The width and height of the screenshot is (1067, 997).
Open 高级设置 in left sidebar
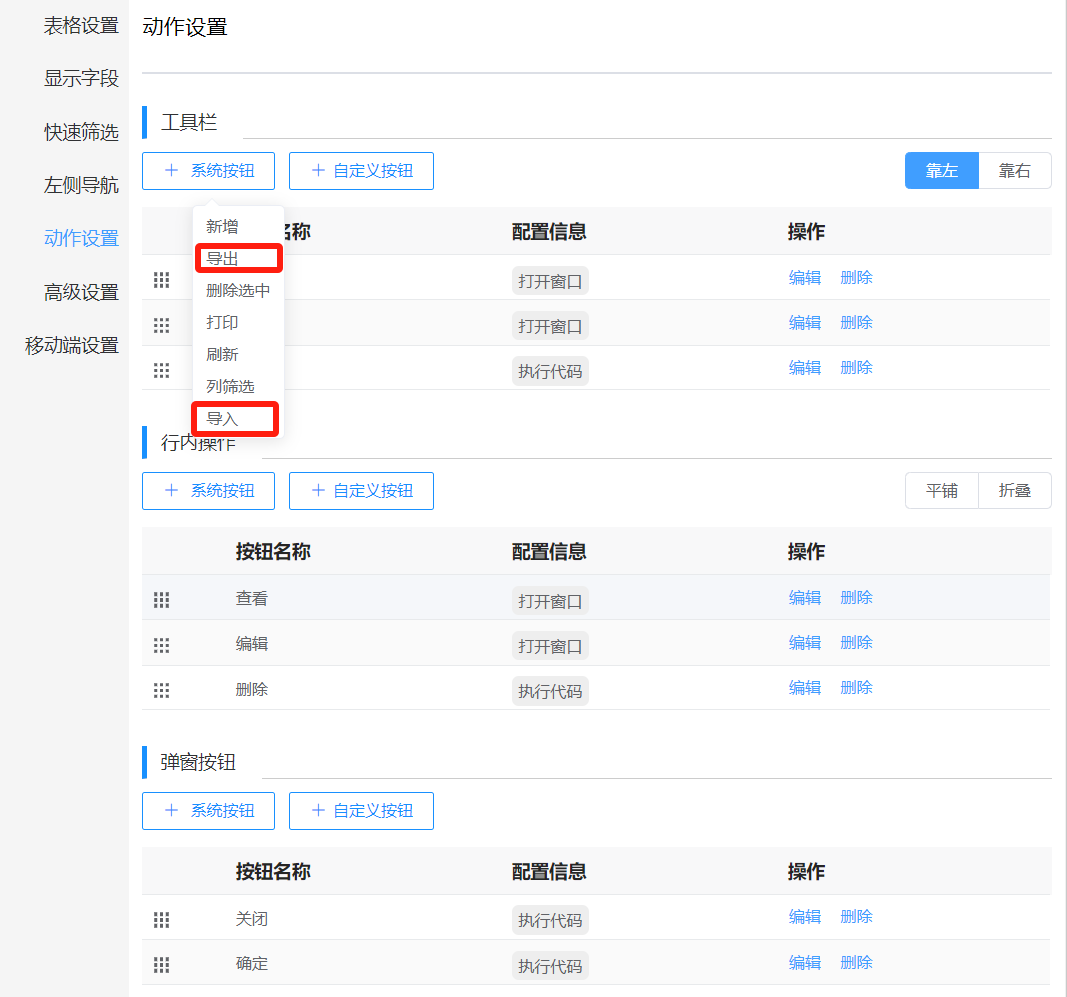click(81, 292)
